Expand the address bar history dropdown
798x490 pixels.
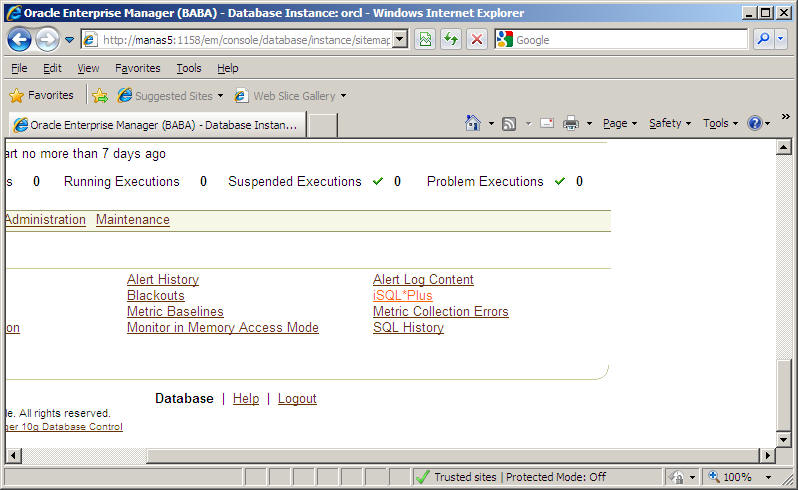pyautogui.click(x=400, y=39)
